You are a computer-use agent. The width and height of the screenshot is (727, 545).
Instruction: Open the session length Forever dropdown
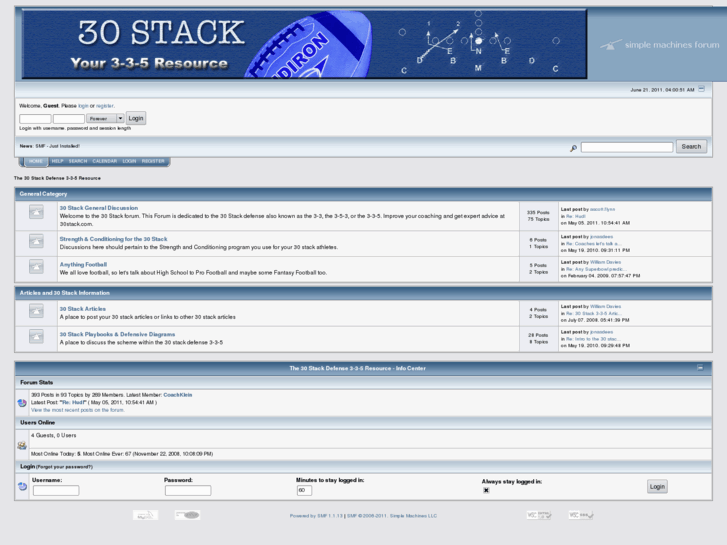105,118
